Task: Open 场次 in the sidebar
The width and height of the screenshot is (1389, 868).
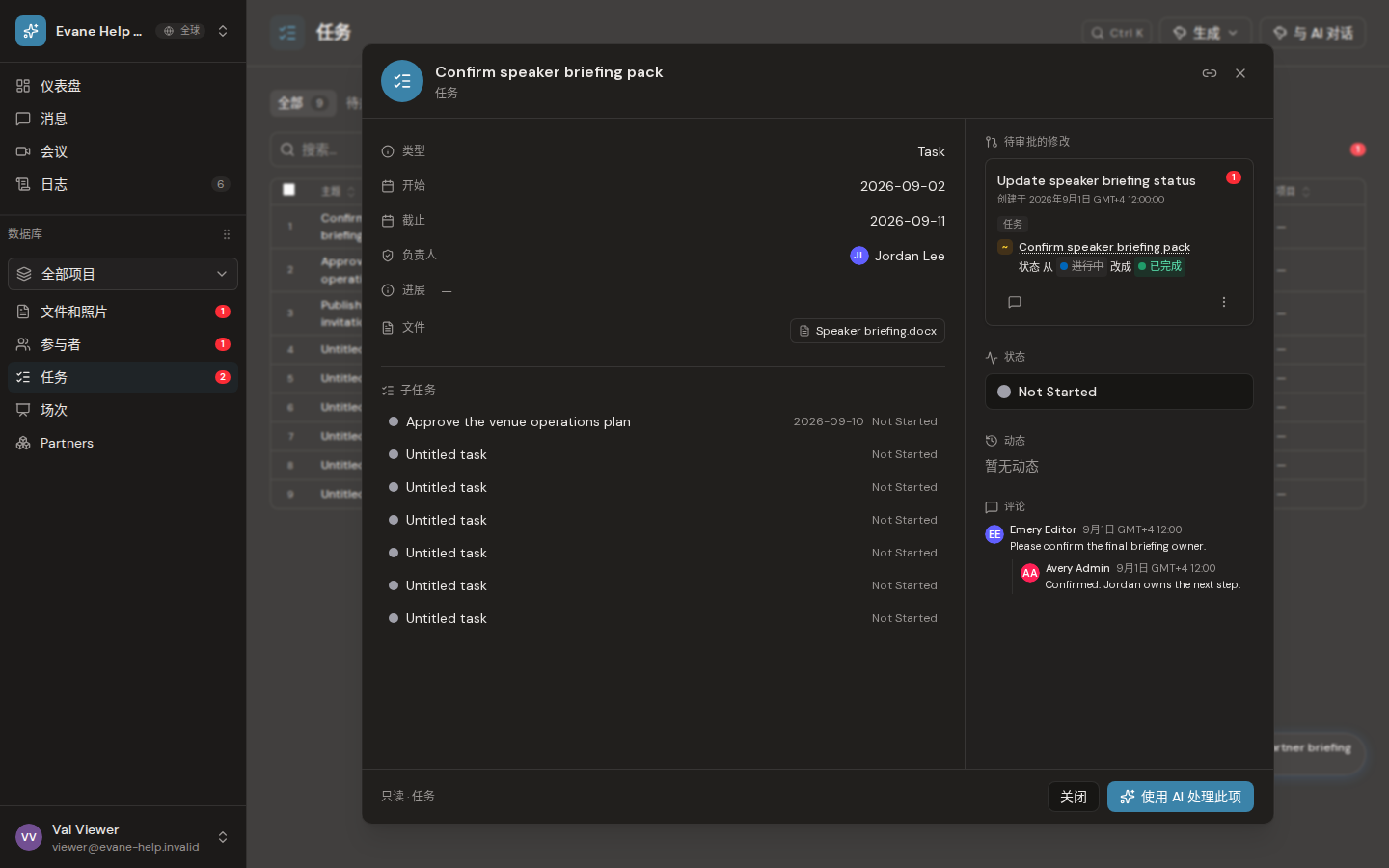Action: (123, 410)
